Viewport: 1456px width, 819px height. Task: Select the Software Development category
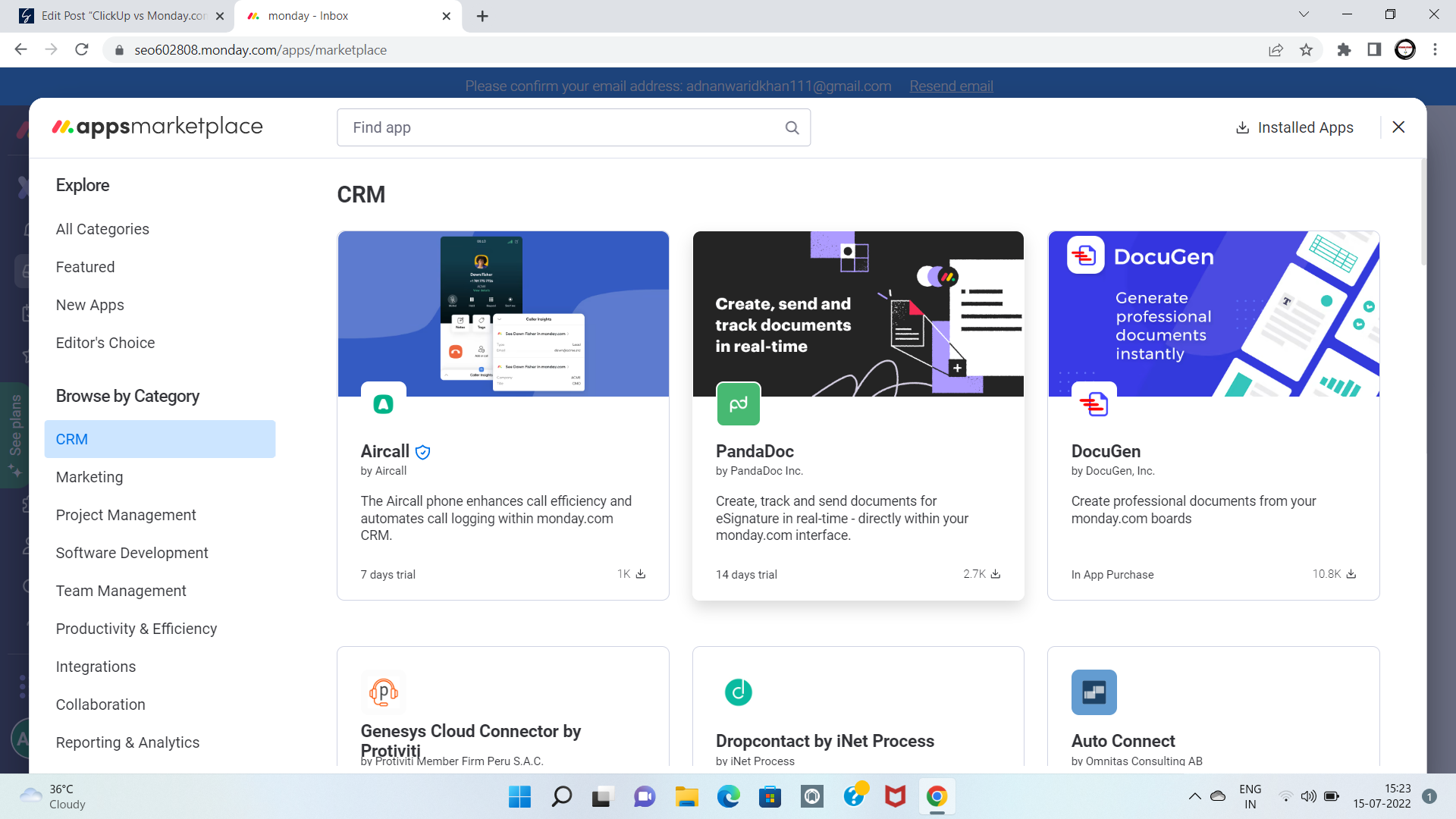click(132, 553)
